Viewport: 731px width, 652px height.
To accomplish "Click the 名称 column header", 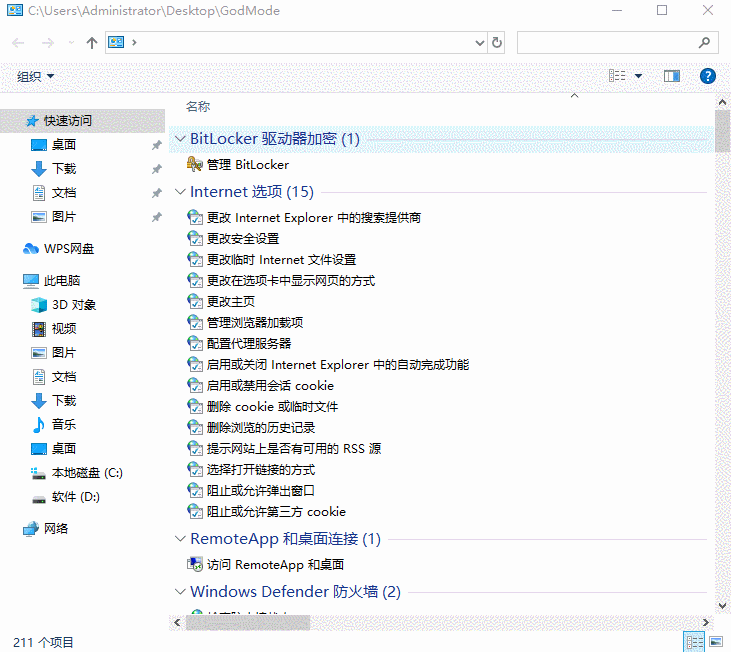I will [x=198, y=107].
